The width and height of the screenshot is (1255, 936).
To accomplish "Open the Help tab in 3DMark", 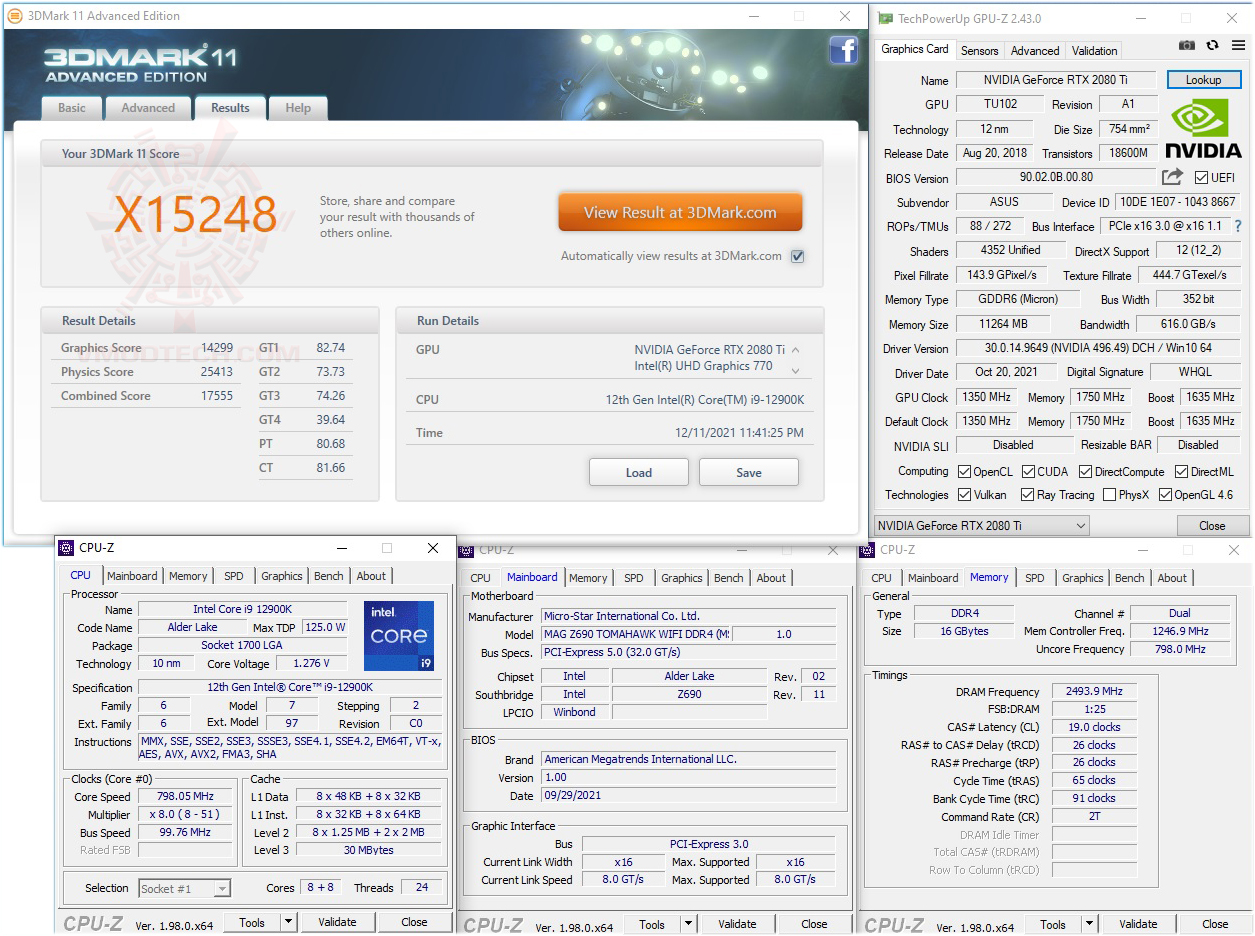I will coord(298,108).
